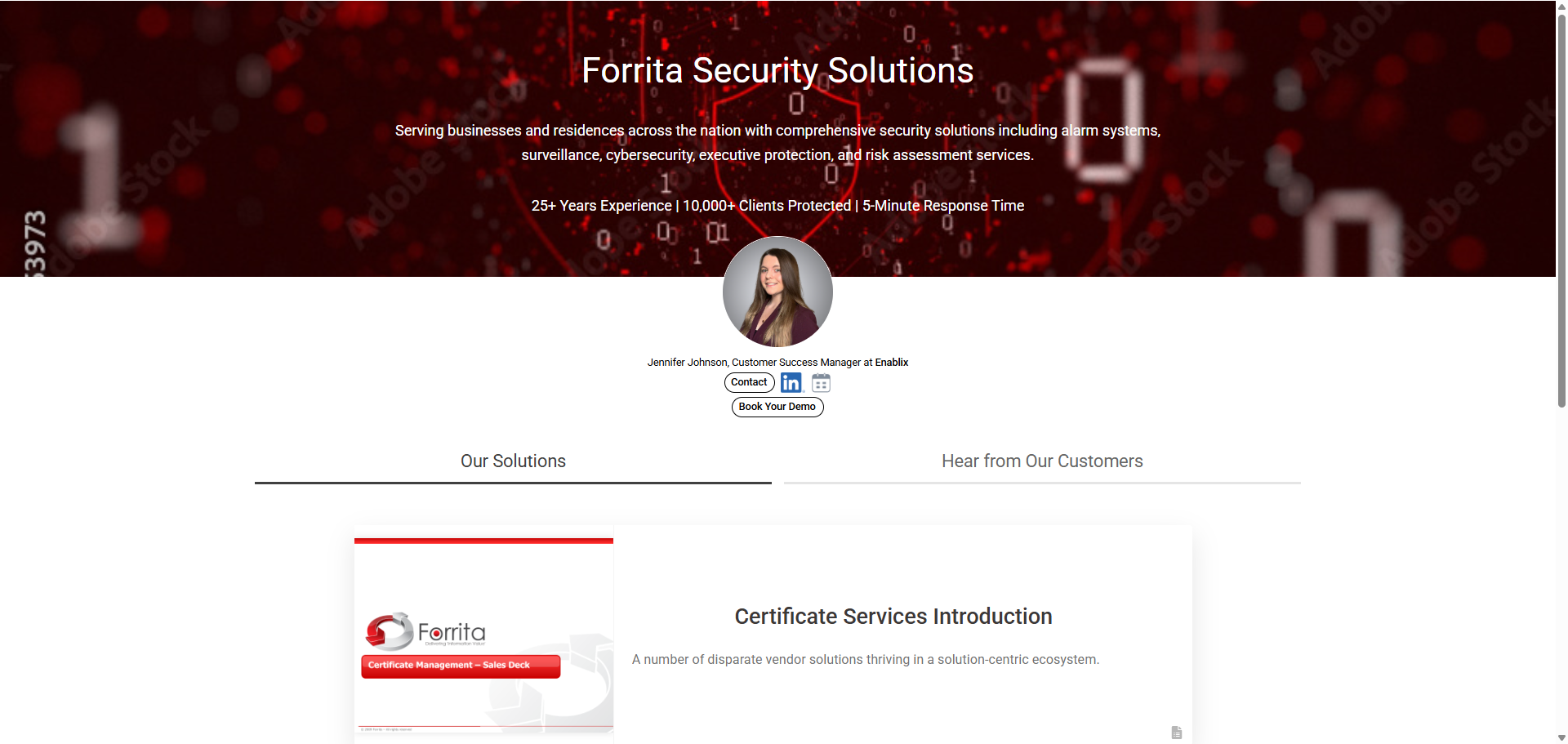Open the Enablix company link
Viewport: 1568px width, 744px height.
click(x=892, y=363)
